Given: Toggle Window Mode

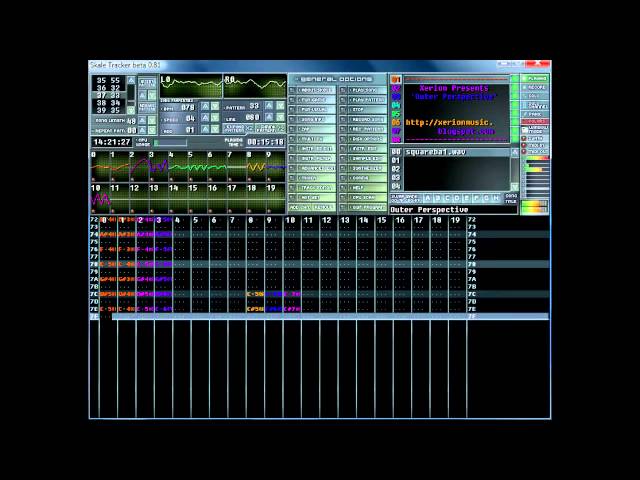Looking at the screenshot, I should point(535,130).
